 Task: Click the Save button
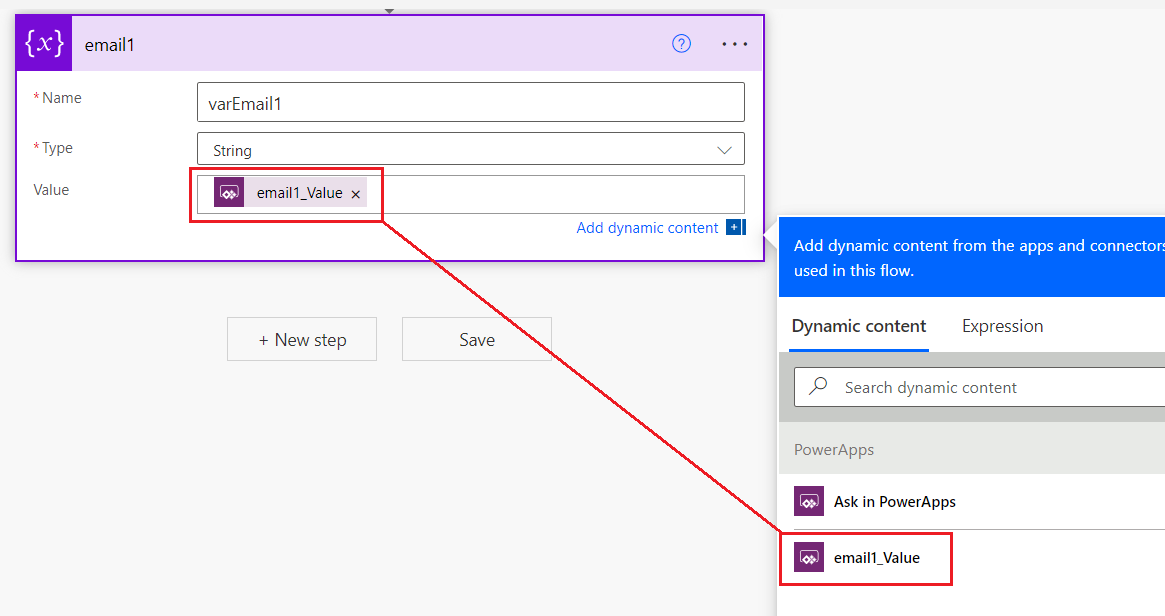[x=477, y=340]
